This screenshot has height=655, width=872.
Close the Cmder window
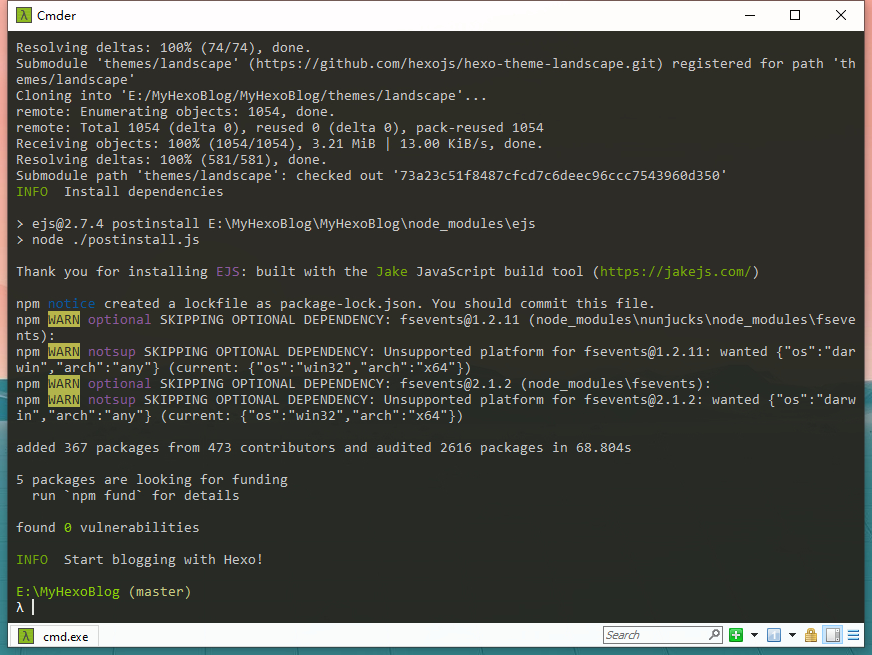point(841,15)
